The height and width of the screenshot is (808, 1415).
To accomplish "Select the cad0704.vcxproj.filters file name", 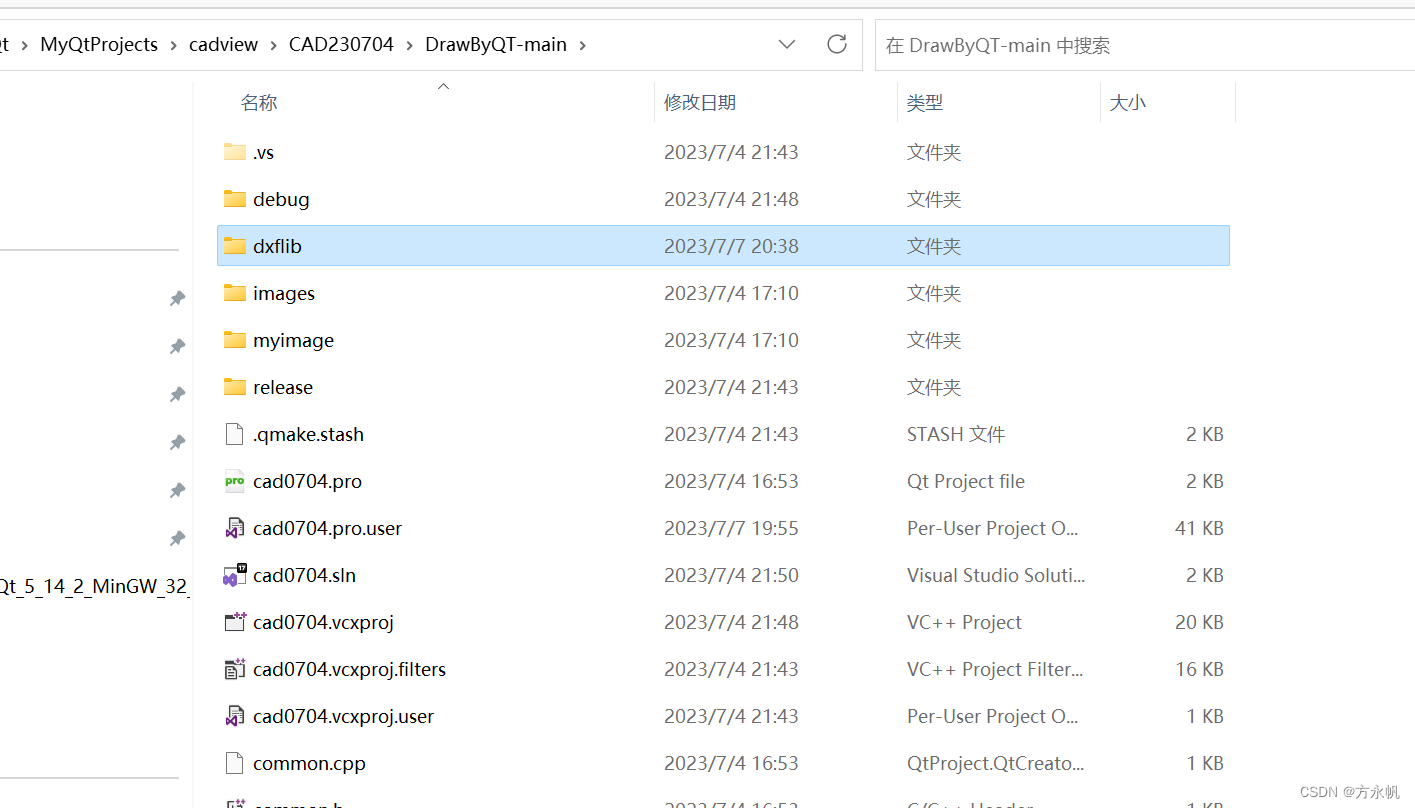I will point(349,669).
